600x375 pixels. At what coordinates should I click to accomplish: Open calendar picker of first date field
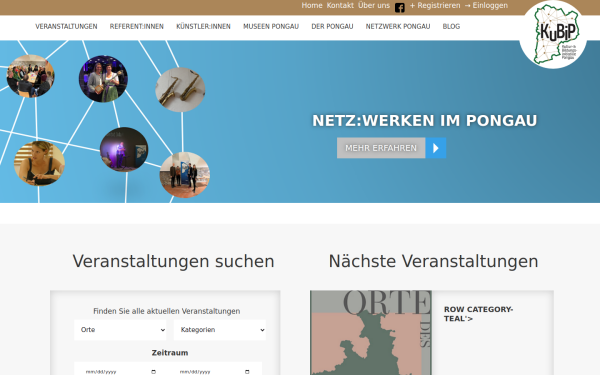(x=153, y=372)
